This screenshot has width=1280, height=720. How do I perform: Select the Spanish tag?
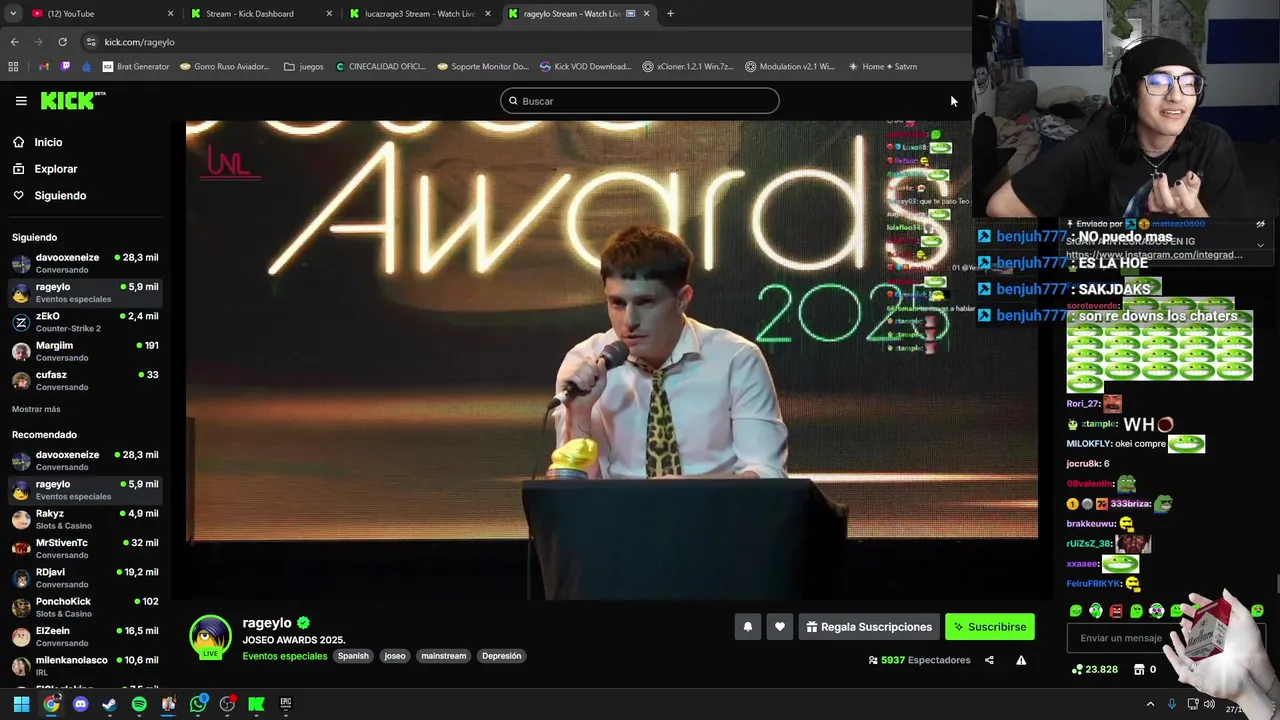coord(353,656)
